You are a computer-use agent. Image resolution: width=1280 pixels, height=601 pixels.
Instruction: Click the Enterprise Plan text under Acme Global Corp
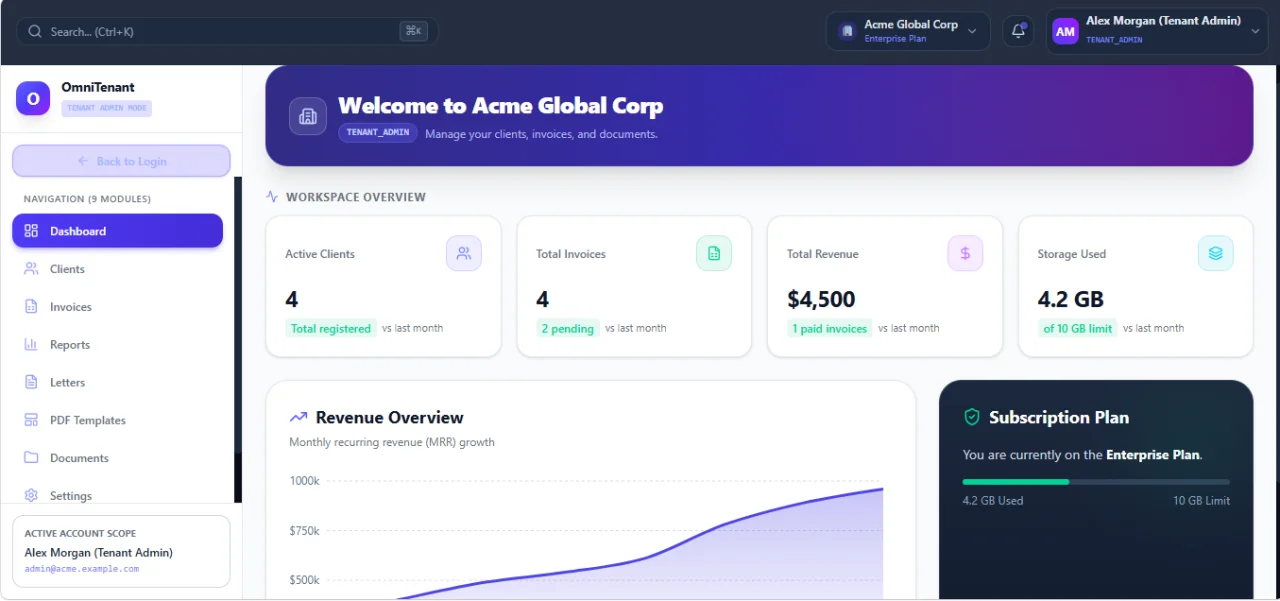click(x=896, y=39)
